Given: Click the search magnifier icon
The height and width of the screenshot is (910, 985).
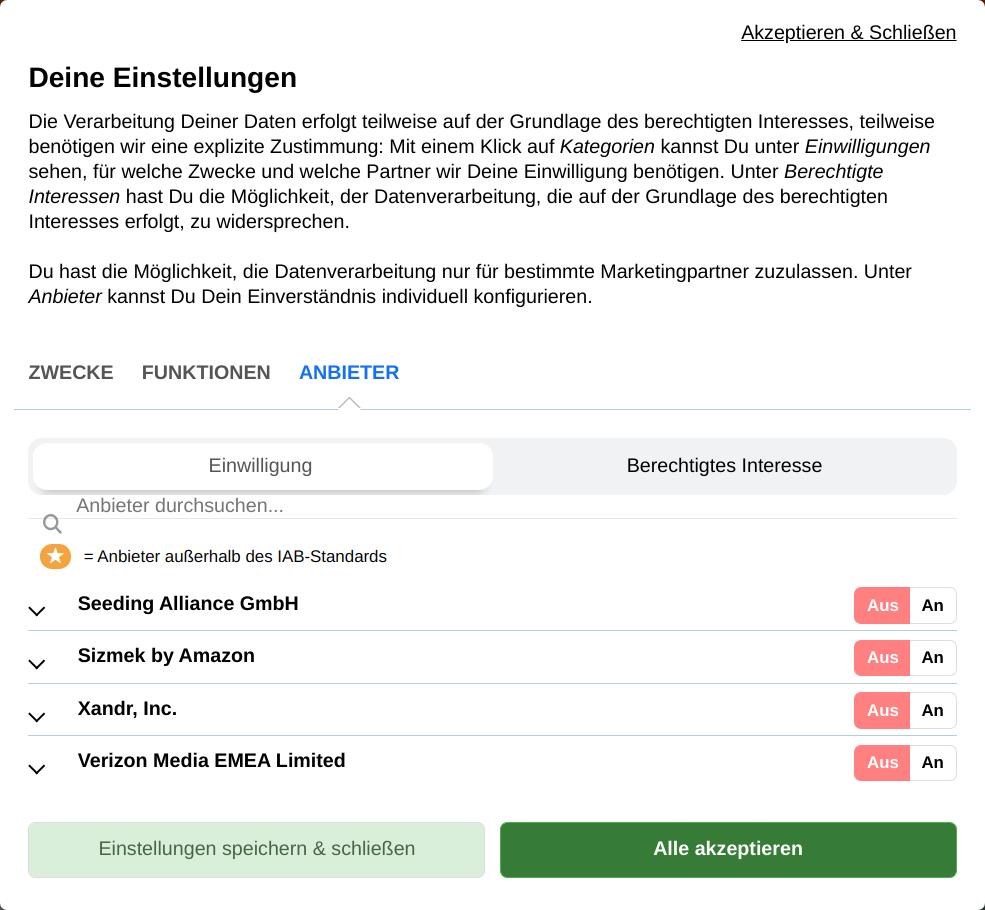Looking at the screenshot, I should tap(51, 523).
